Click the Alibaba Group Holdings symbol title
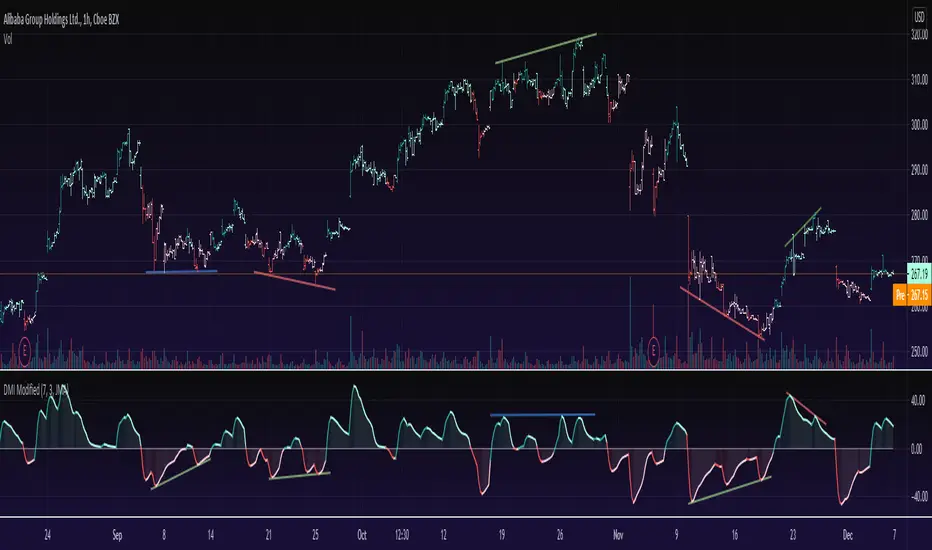The image size is (932, 550). click(x=61, y=20)
